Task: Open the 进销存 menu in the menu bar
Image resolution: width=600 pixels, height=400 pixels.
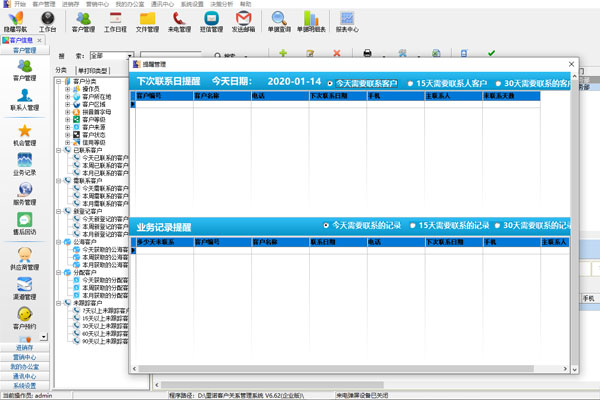Action: click(70, 4)
